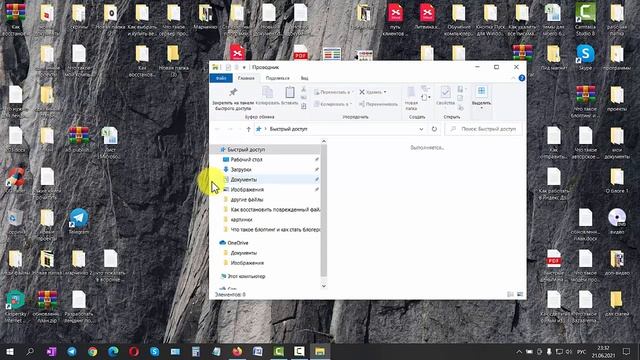Image resolution: width=640 pixels, height=360 pixels.
Task: Switch to details view in status bar
Action: pos(510,294)
